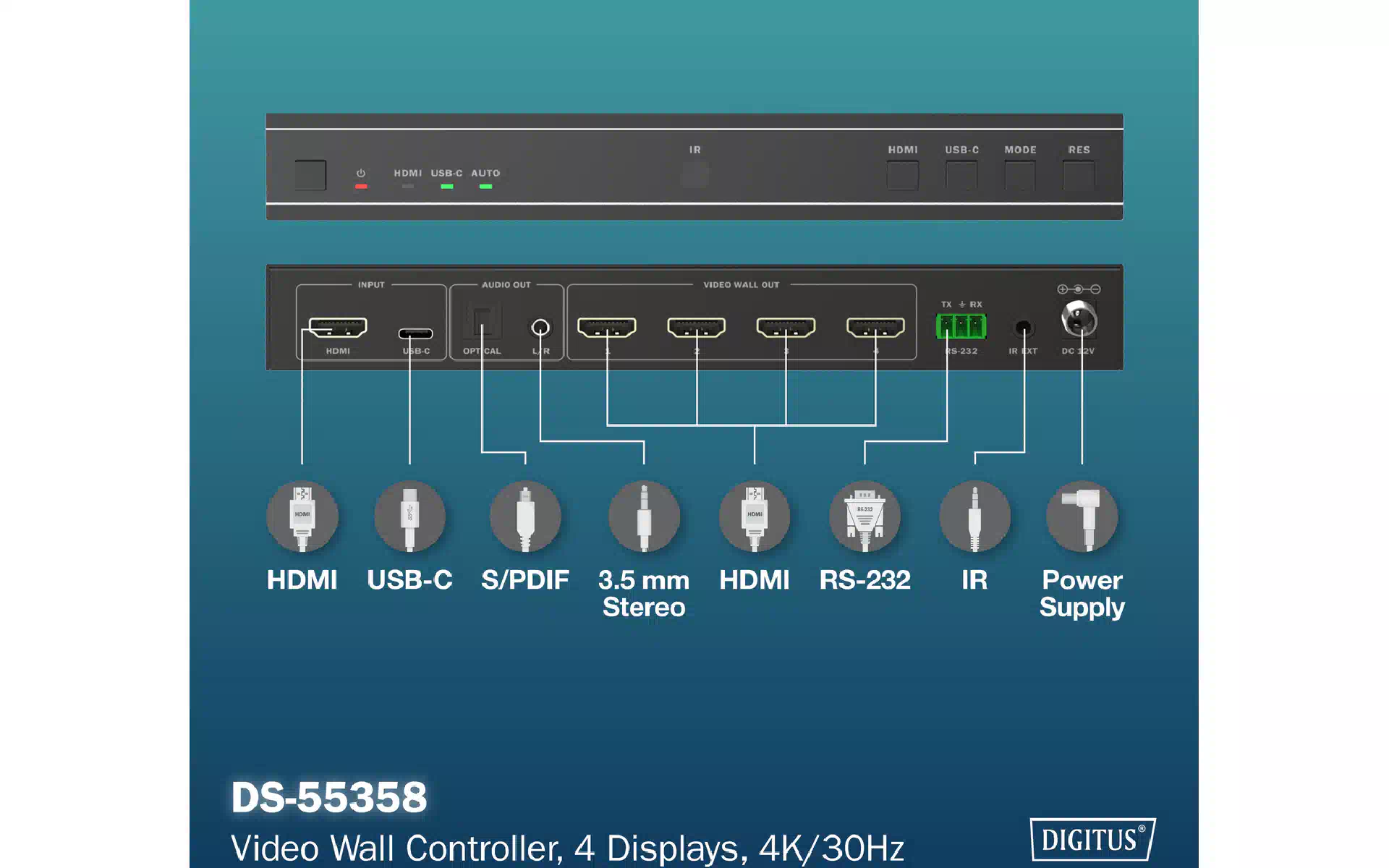Select the Power Supply plug icon

pos(1082,516)
